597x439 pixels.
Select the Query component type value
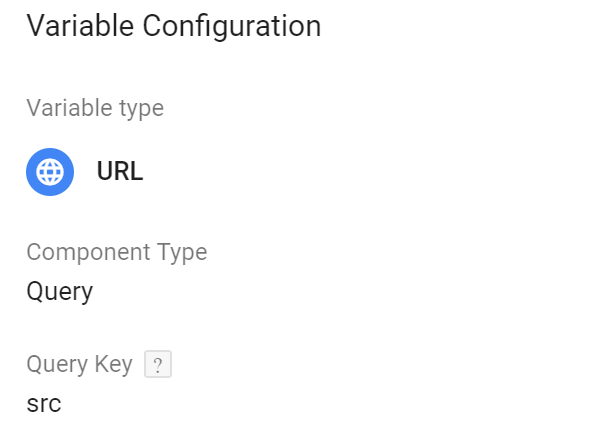tap(60, 292)
